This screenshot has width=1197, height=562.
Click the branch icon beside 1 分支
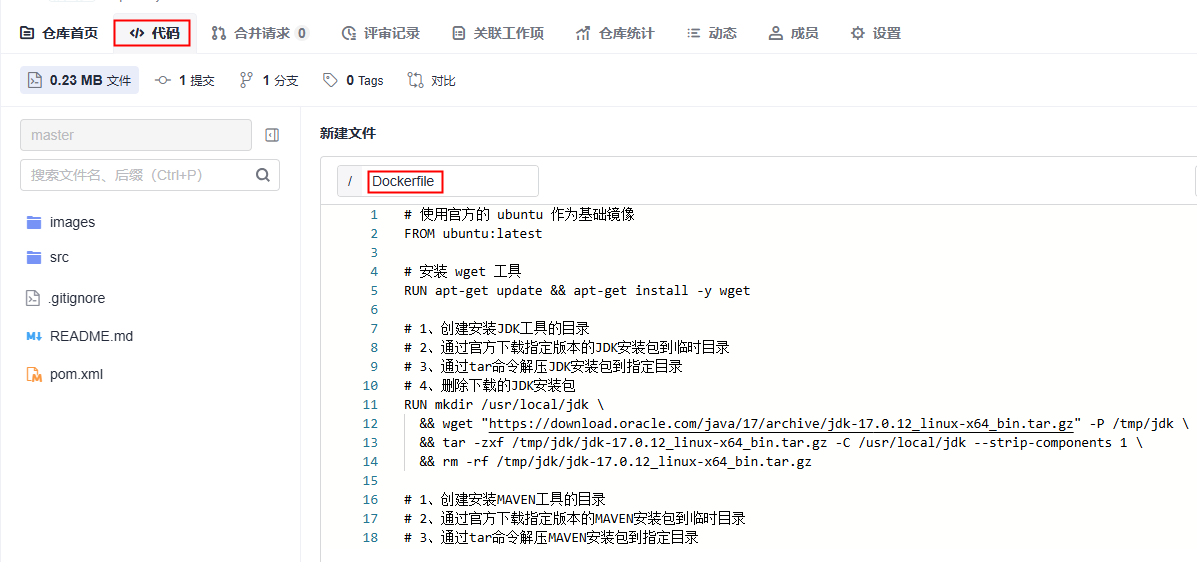[247, 80]
